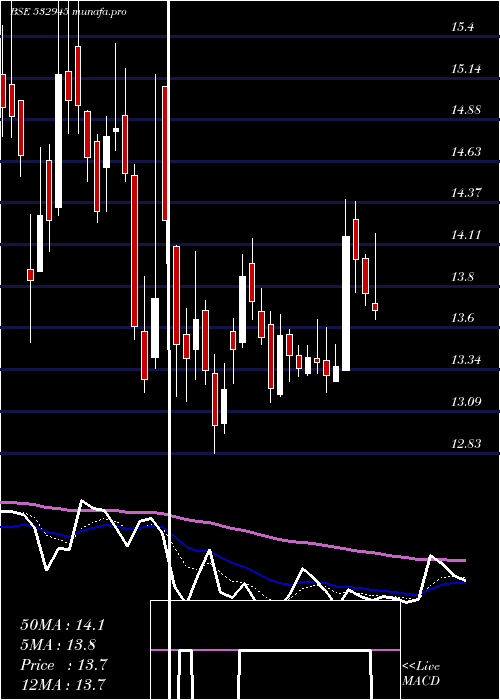Image resolution: width=500 pixels, height=700 pixels.
Task: Click the 12MA : 13.7 readout
Action: click(63, 684)
